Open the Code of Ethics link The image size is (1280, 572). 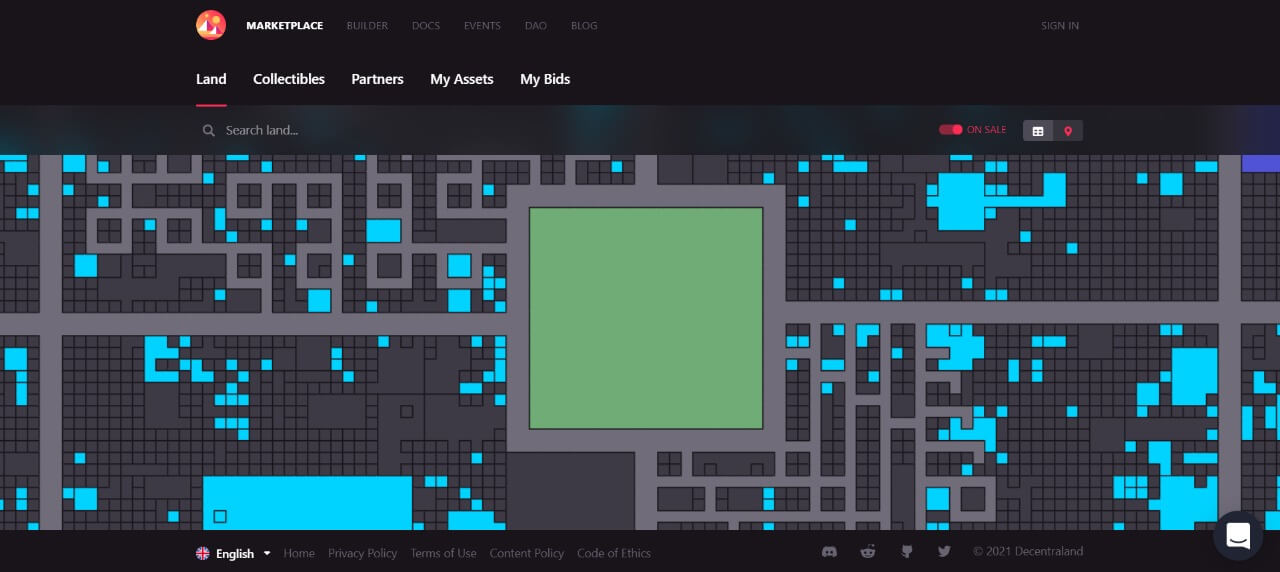[613, 553]
